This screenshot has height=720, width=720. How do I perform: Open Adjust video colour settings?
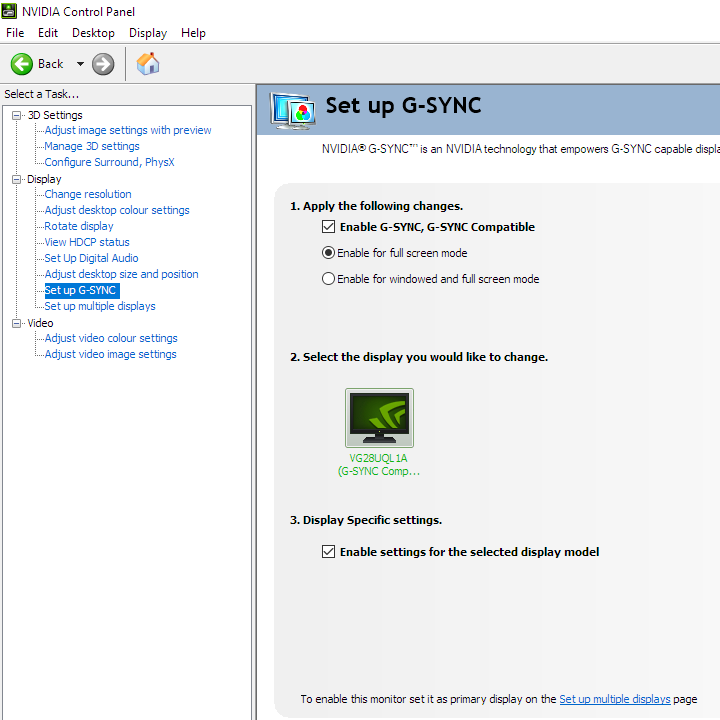click(111, 338)
